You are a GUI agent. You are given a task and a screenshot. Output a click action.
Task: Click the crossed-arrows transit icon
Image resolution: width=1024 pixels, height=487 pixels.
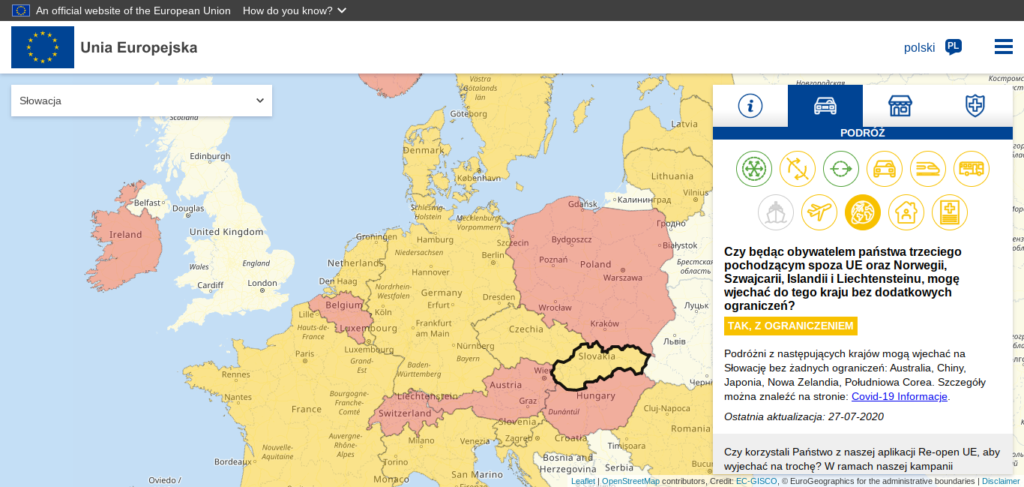click(798, 168)
